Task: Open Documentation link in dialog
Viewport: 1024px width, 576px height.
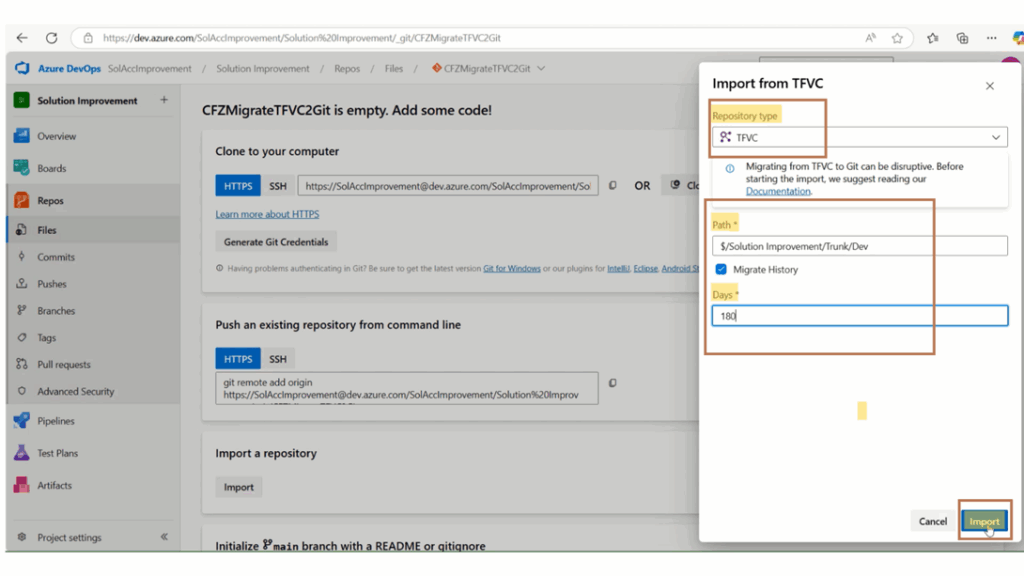Action: point(778,191)
